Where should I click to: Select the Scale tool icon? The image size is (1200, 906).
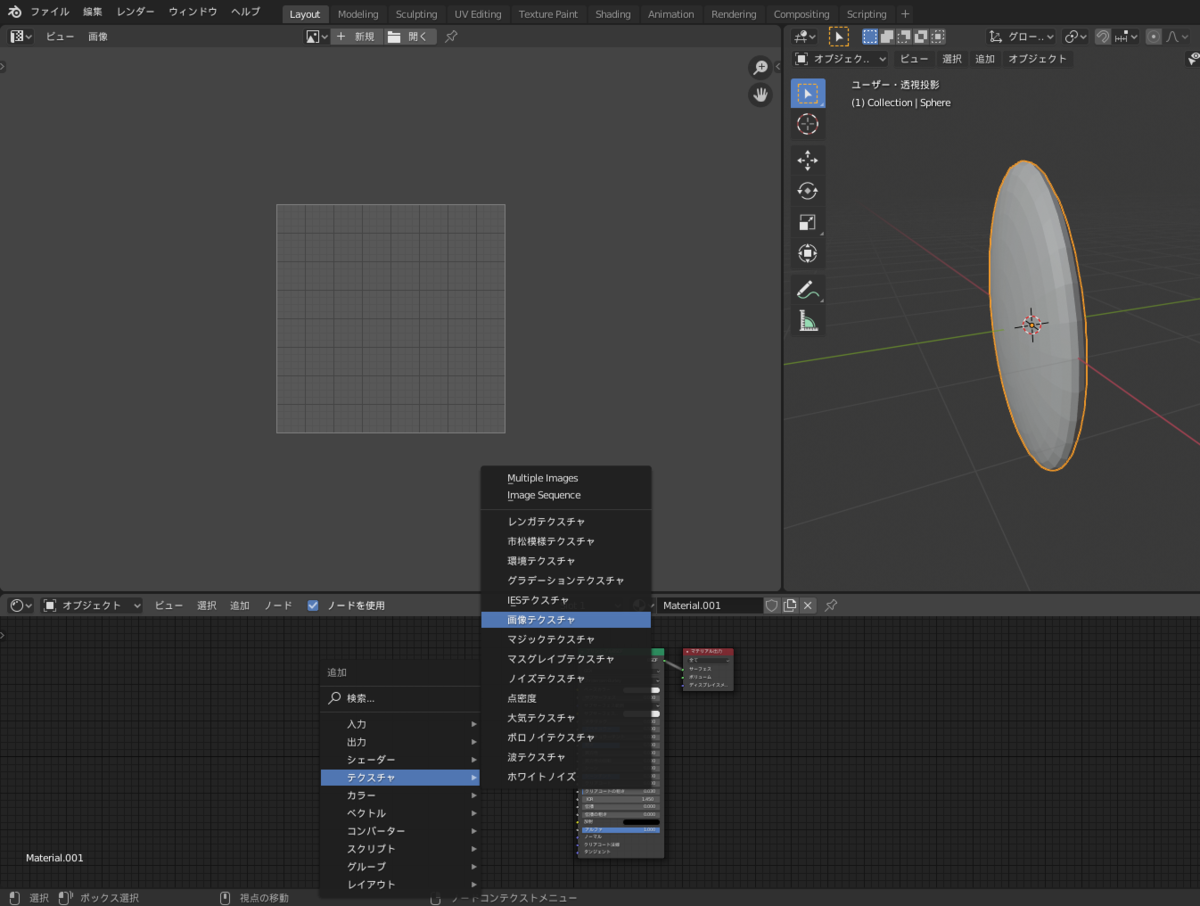point(808,222)
